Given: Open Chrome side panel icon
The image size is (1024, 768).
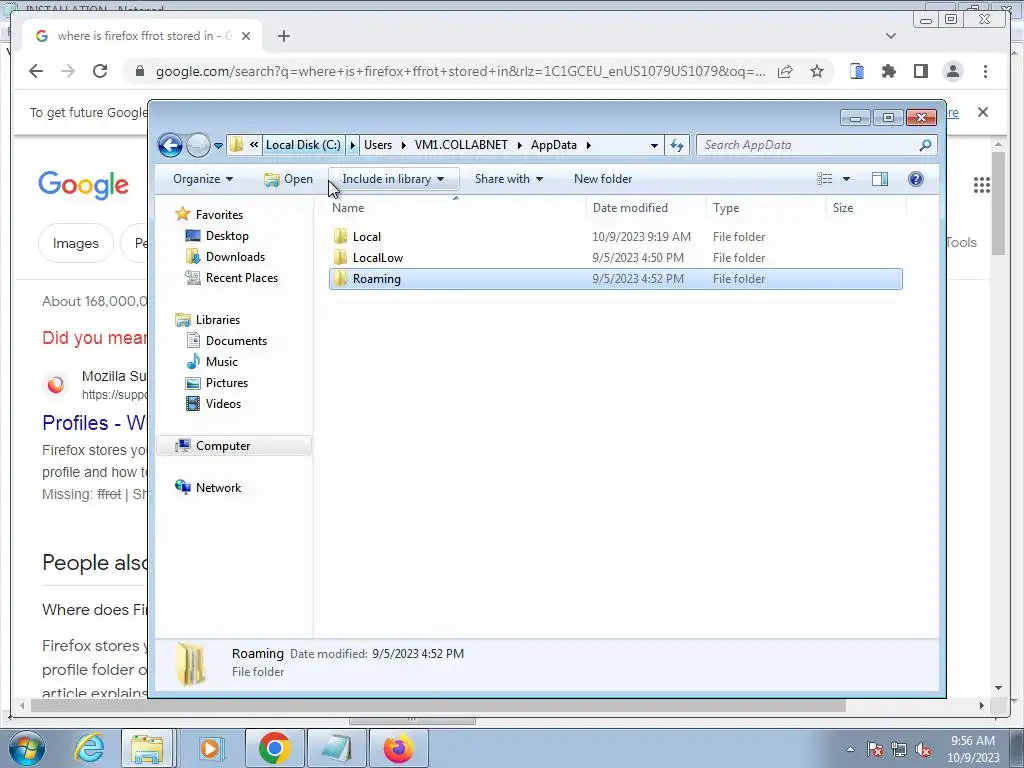Looking at the screenshot, I should (x=920, y=71).
